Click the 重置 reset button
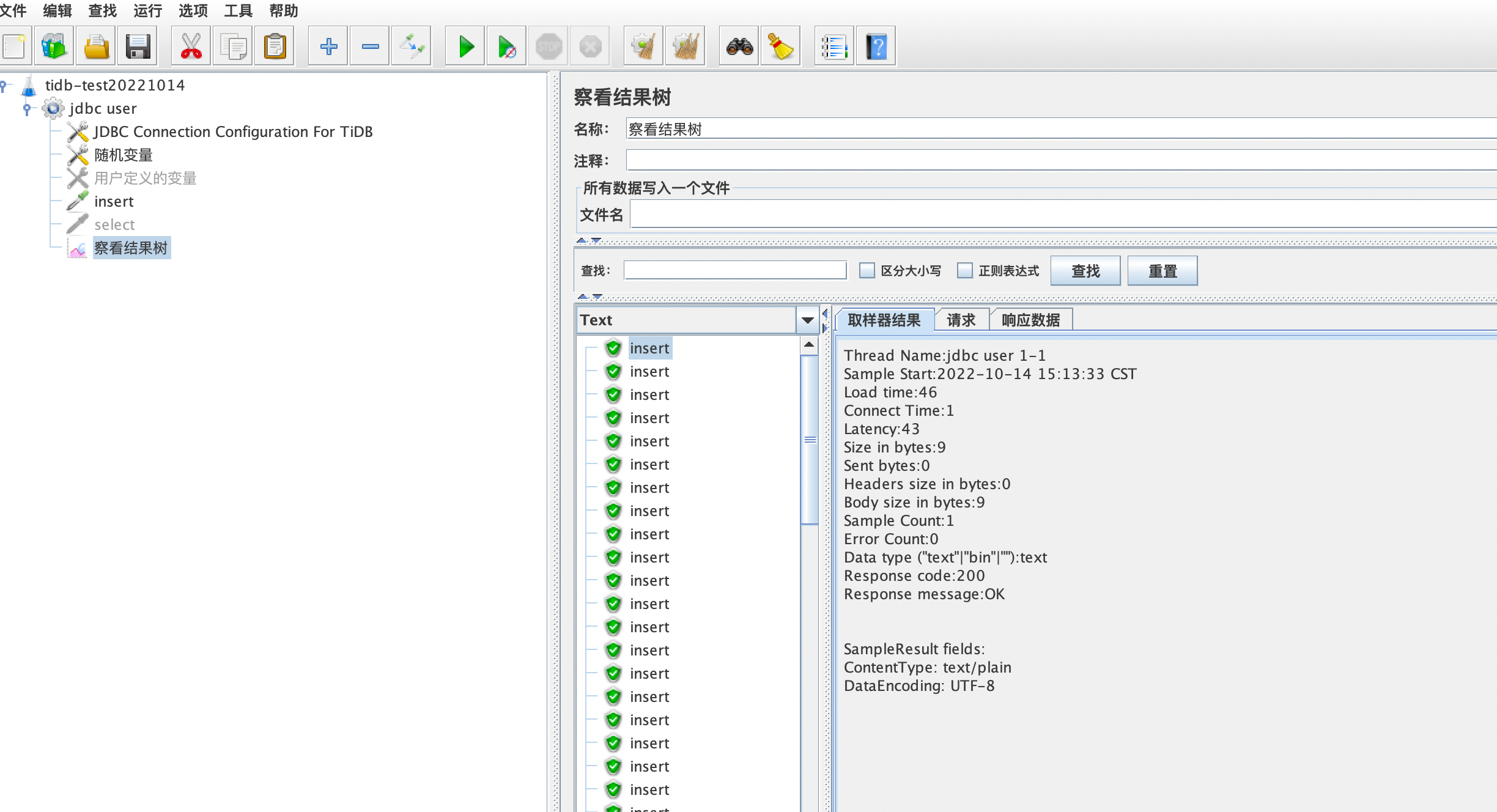The image size is (1497, 812). click(1163, 271)
